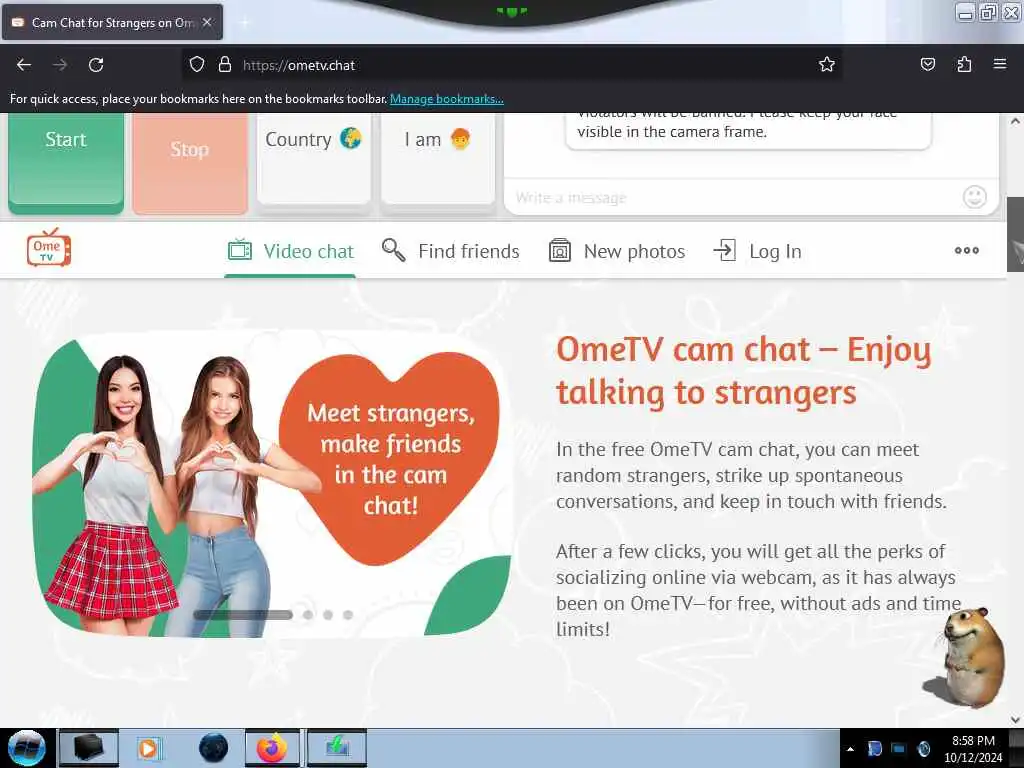The image size is (1024, 768).
Task: Click the TV icon beside Video chat
Action: [x=240, y=250]
